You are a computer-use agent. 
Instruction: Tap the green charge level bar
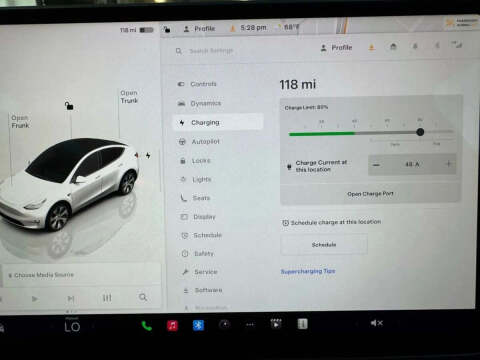pos(321,134)
